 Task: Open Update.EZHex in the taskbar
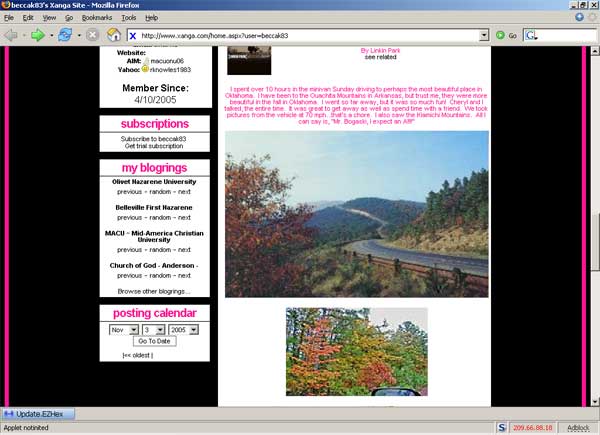tap(40, 413)
